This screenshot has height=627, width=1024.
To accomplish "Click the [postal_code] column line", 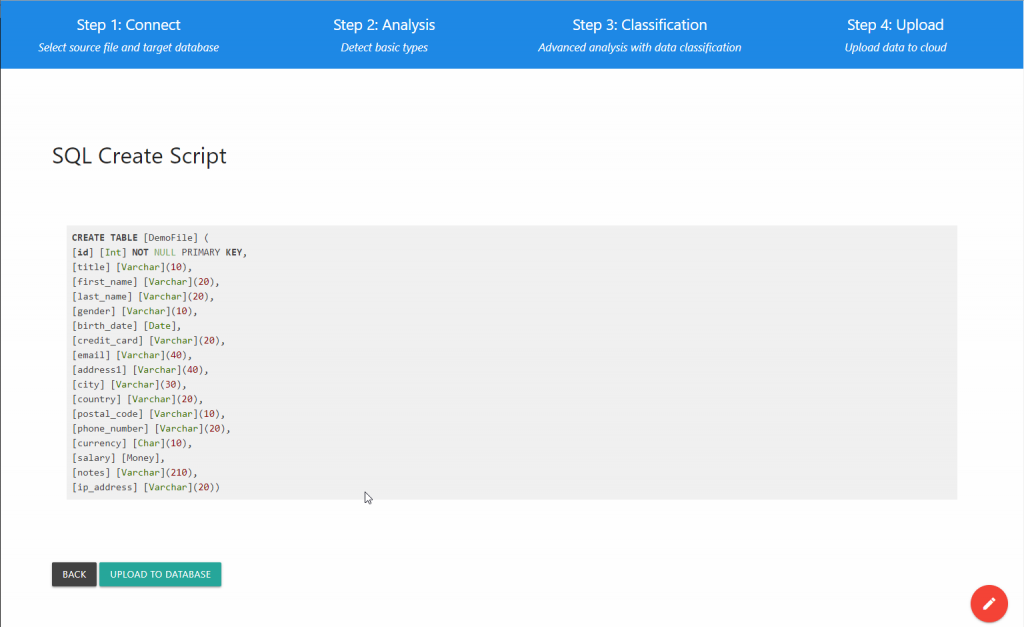I will tap(148, 414).
